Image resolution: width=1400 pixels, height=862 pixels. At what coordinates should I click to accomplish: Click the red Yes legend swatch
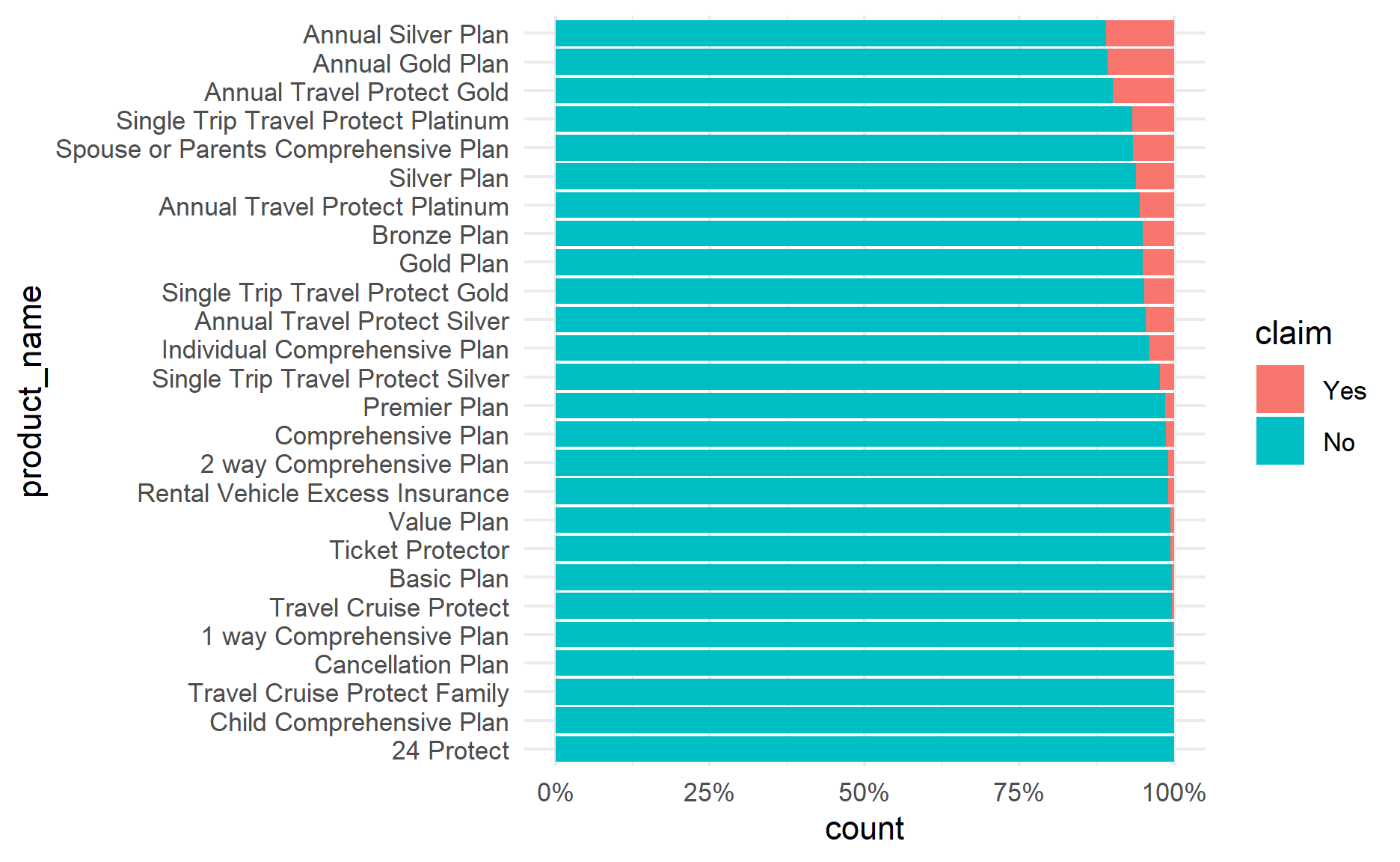coord(1280,389)
